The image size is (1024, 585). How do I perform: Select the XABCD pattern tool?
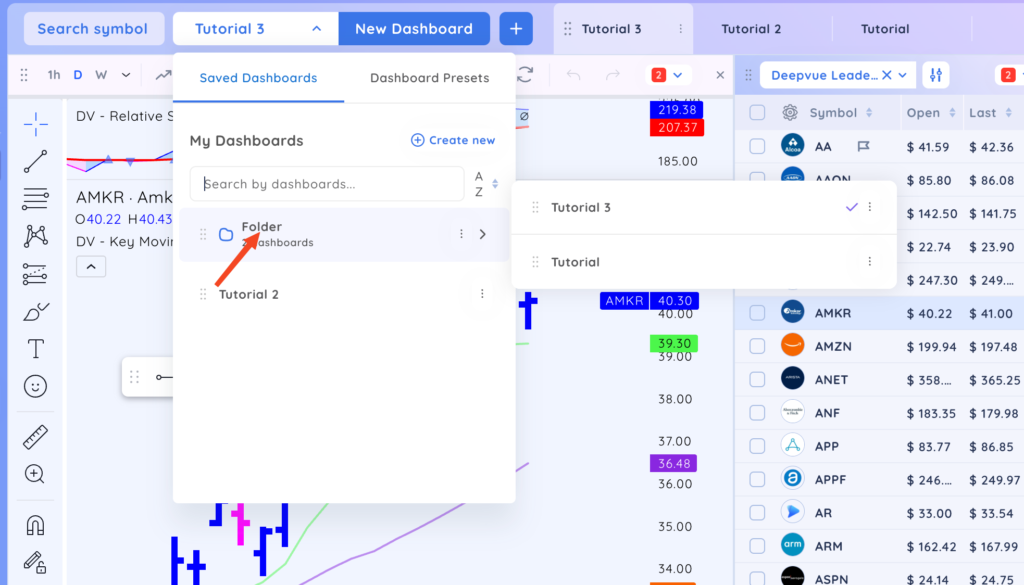click(35, 236)
